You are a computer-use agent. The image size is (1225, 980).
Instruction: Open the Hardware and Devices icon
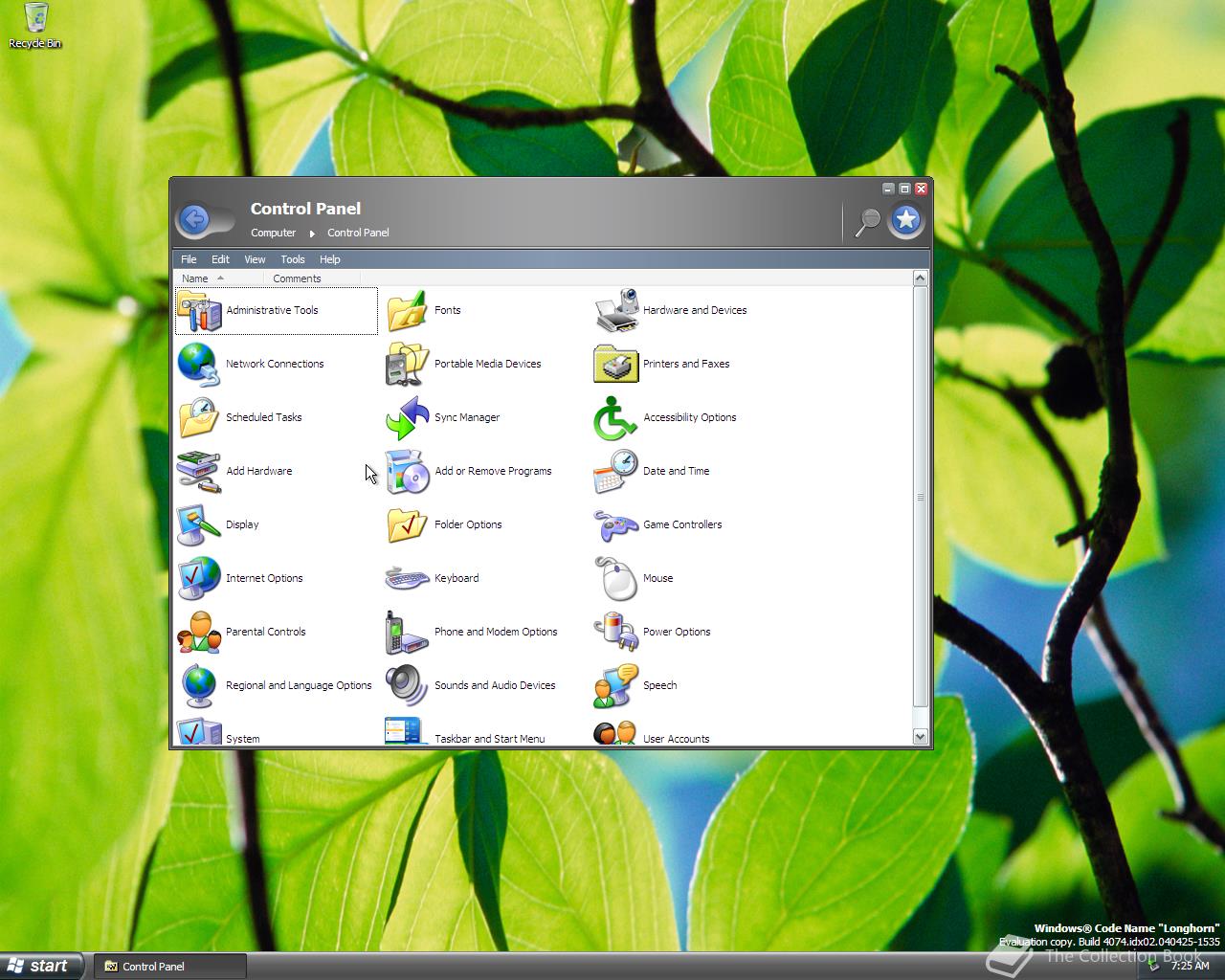pyautogui.click(x=616, y=311)
